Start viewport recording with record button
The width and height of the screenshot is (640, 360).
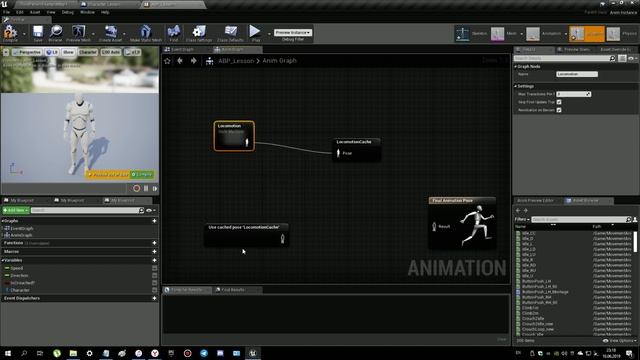pos(136,188)
